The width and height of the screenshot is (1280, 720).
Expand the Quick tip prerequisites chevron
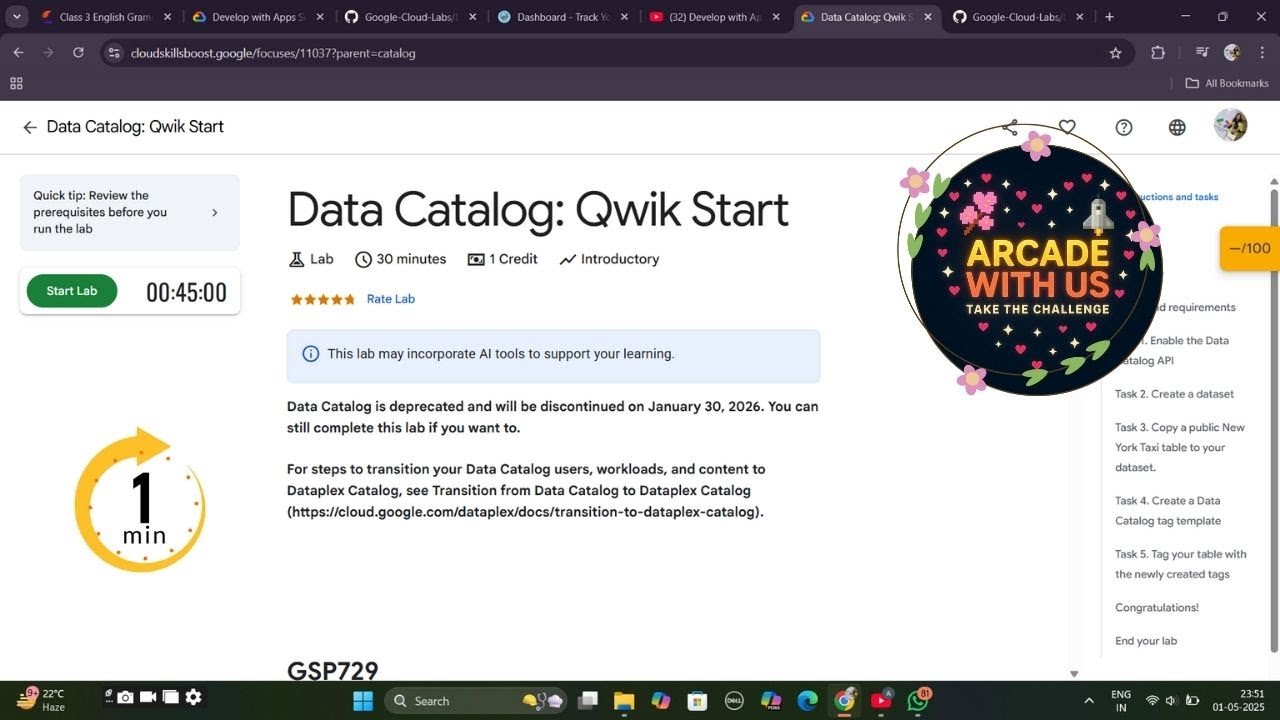coord(214,212)
